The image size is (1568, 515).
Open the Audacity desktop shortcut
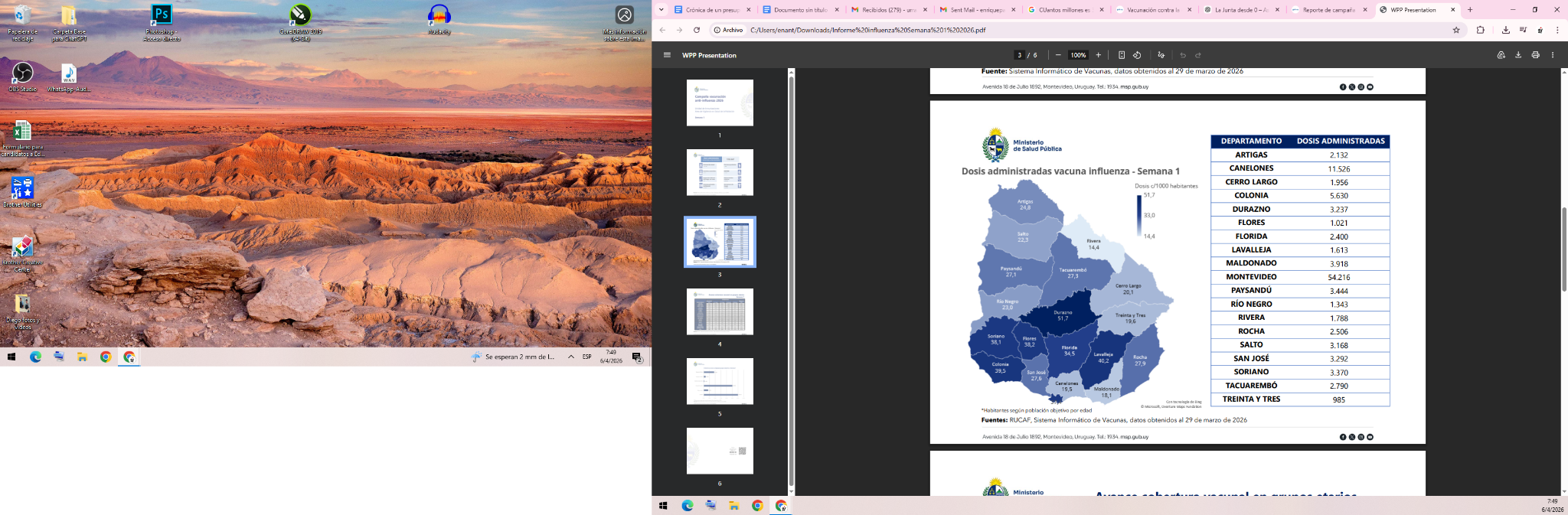pos(439,19)
